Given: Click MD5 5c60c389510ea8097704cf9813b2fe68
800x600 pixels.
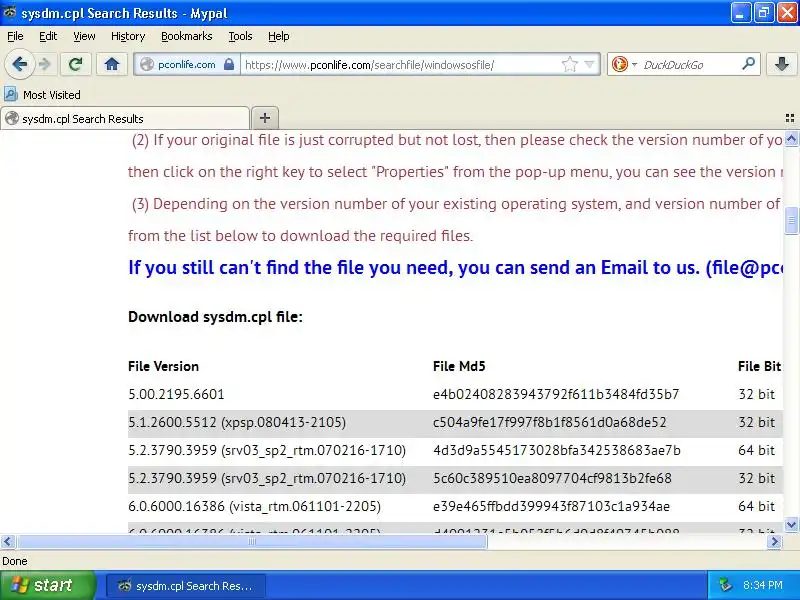Looking at the screenshot, I should (x=552, y=479).
